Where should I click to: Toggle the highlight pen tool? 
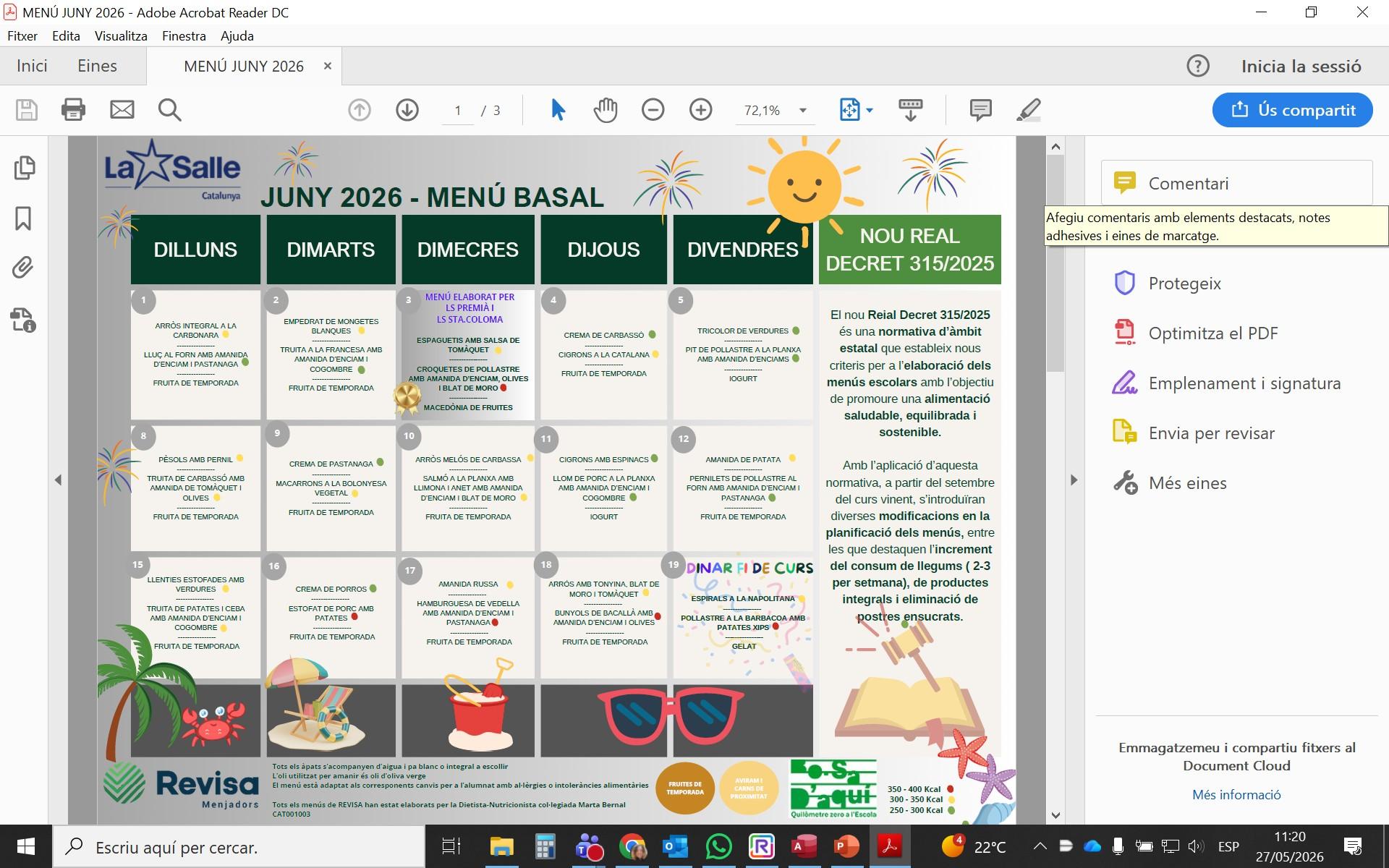[x=1029, y=110]
